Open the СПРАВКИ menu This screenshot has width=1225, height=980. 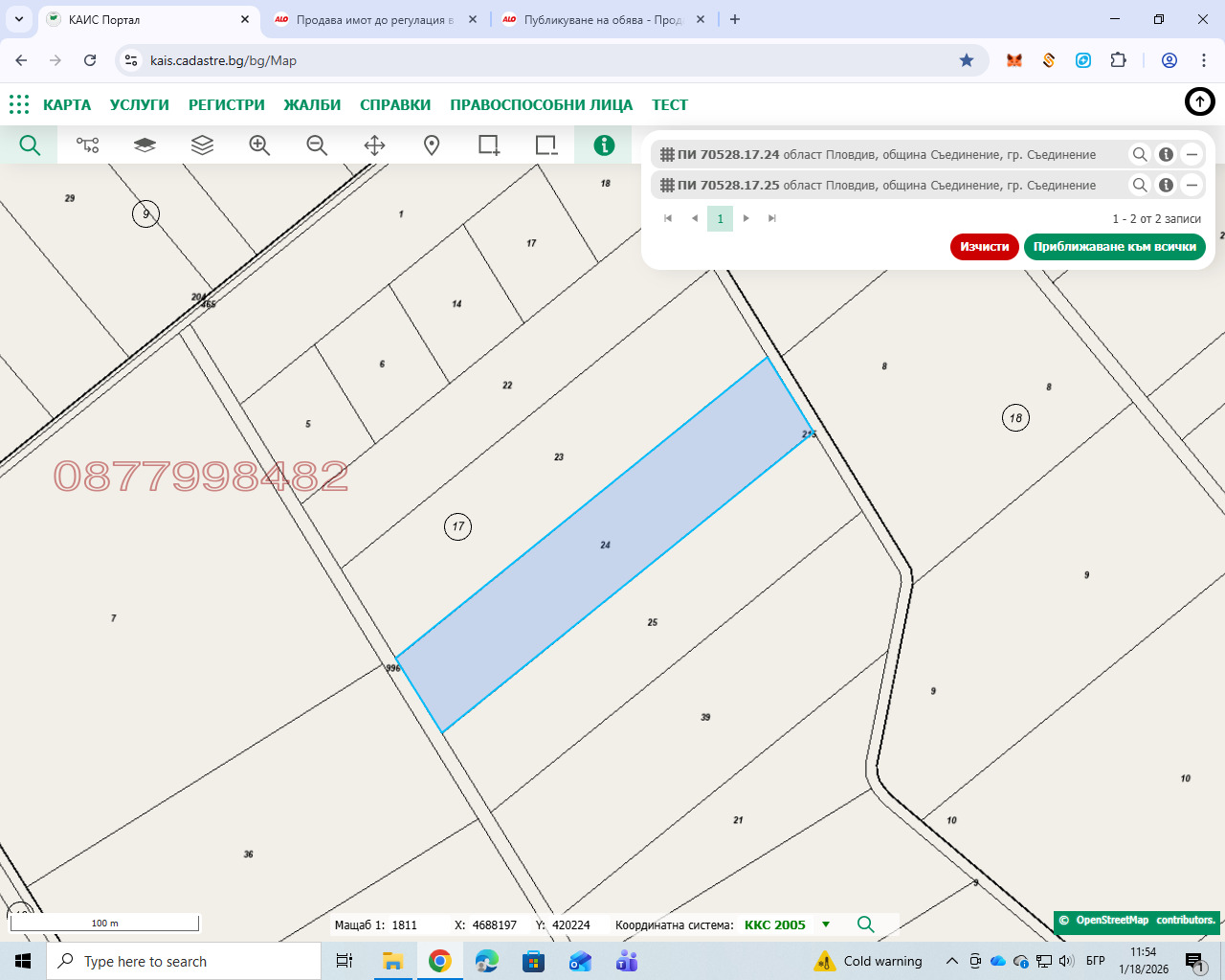tap(395, 104)
